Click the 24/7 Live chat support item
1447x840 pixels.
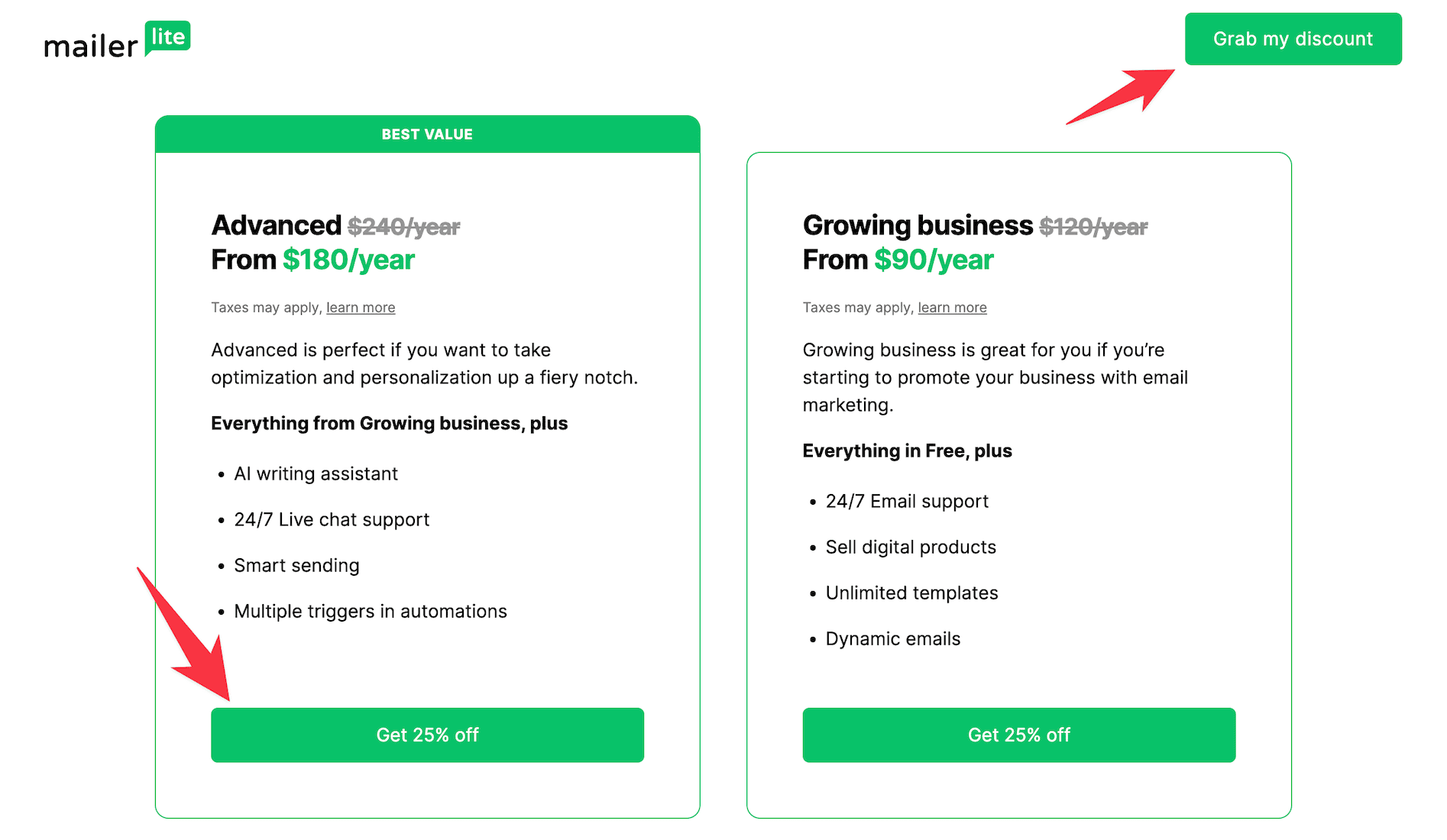pos(332,520)
